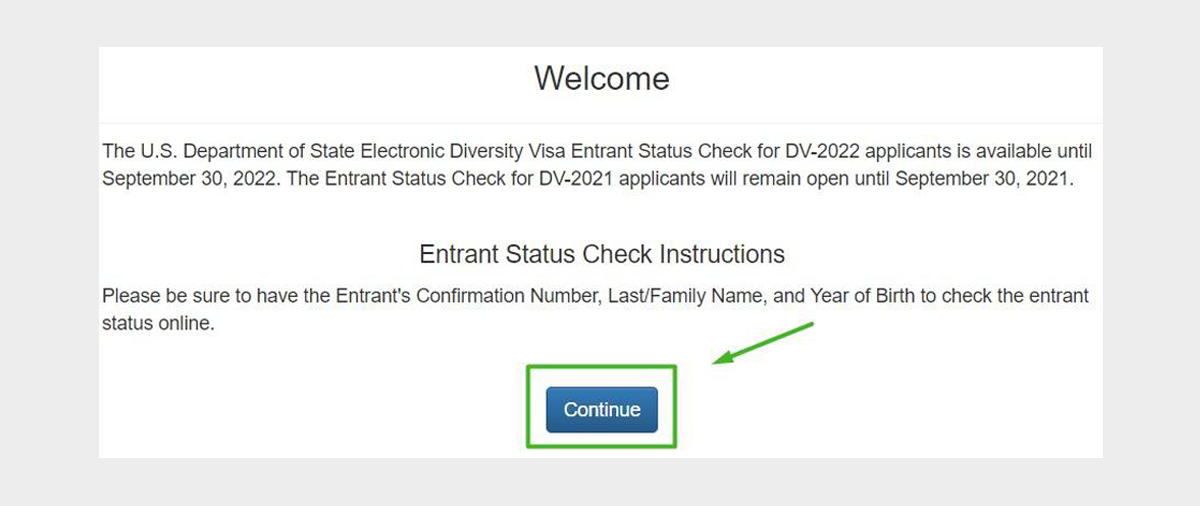The width and height of the screenshot is (1200, 506).
Task: Click the word 'The' starting the first paragraph
Action: point(118,153)
